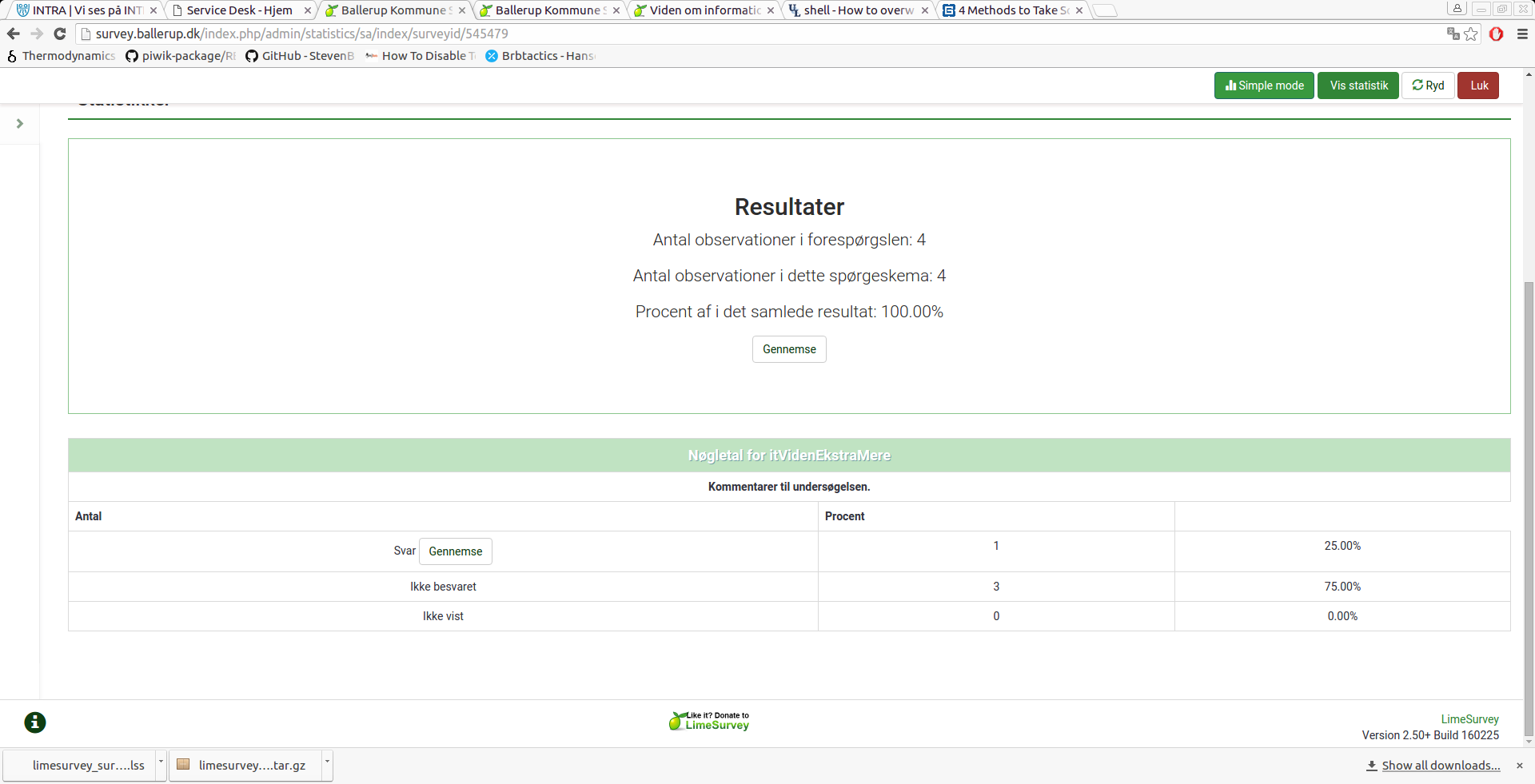Click the browser address bar
Image resolution: width=1535 pixels, height=784 pixels.
pyautogui.click(x=720, y=34)
